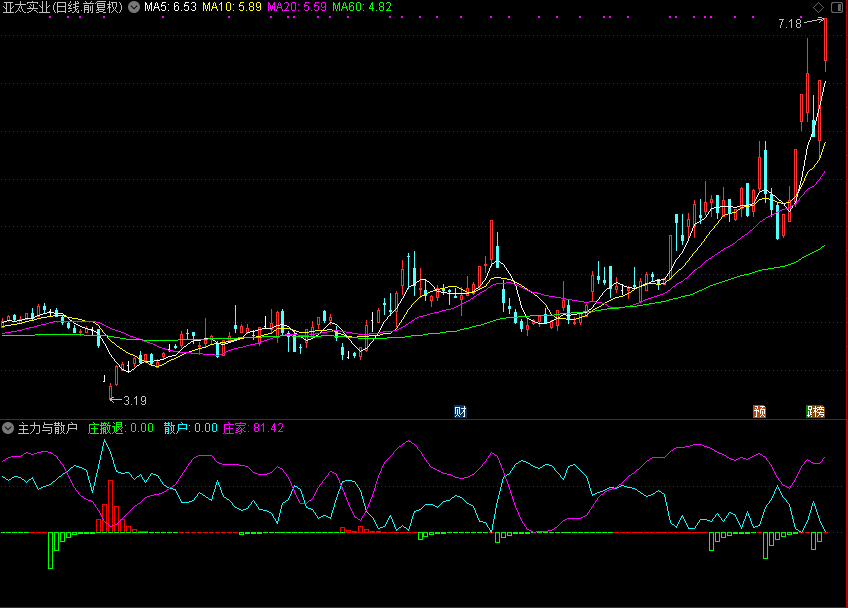Click the 亚太实业(日线,前复权) title text
This screenshot has width=848, height=608.
click(x=62, y=7)
